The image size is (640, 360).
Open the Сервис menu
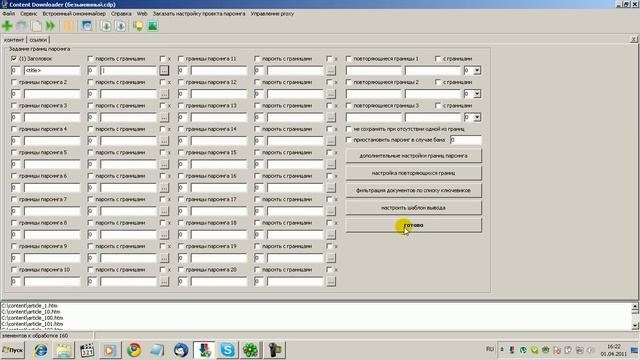[29, 13]
